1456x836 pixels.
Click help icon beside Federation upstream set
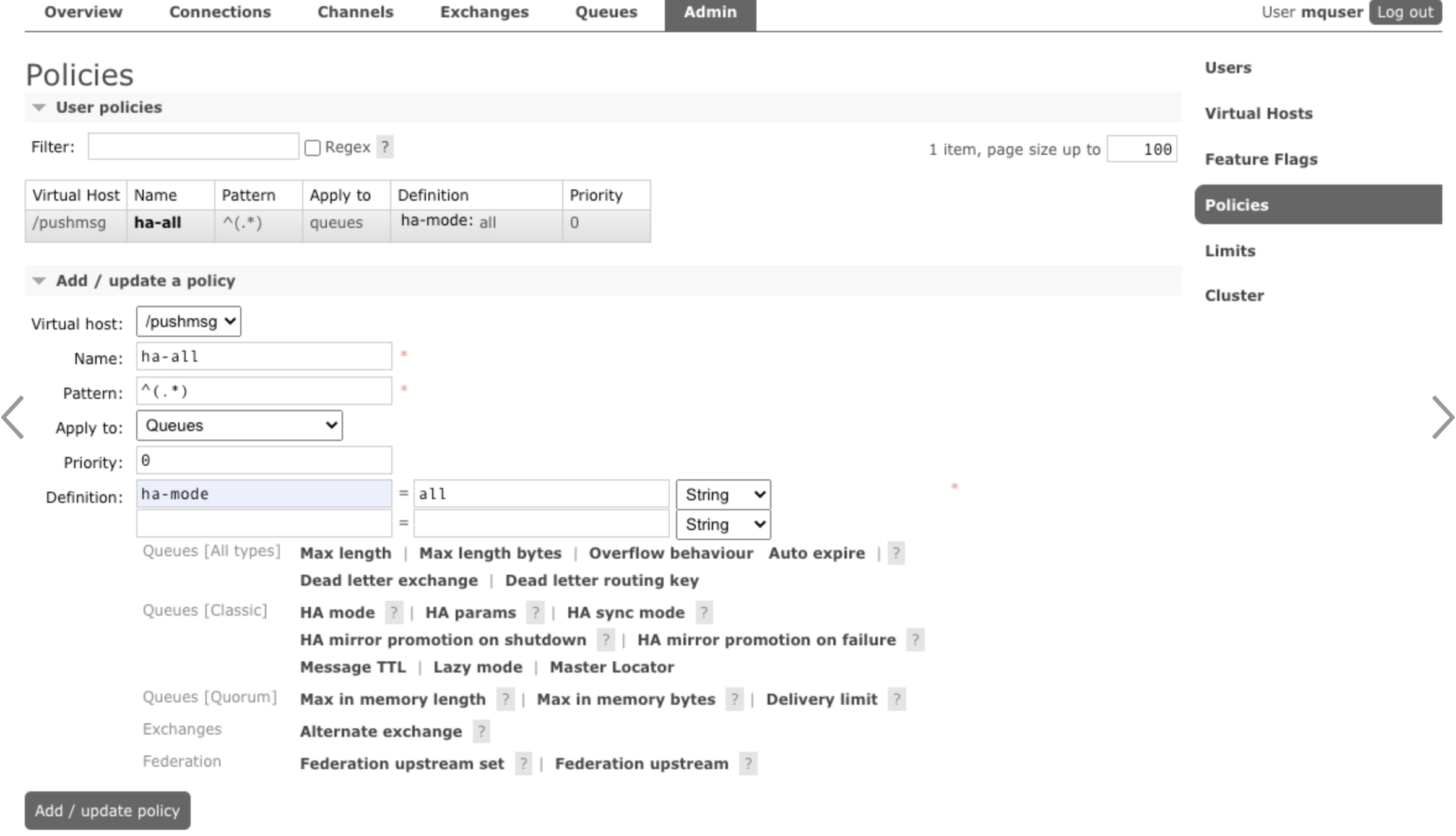pos(523,764)
